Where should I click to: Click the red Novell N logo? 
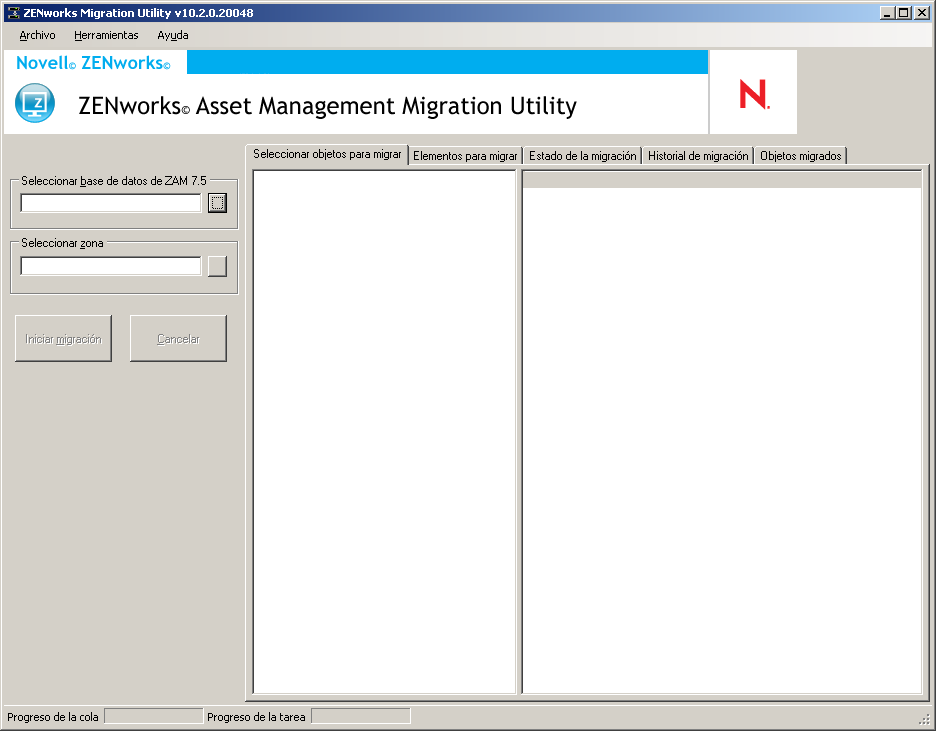click(754, 94)
